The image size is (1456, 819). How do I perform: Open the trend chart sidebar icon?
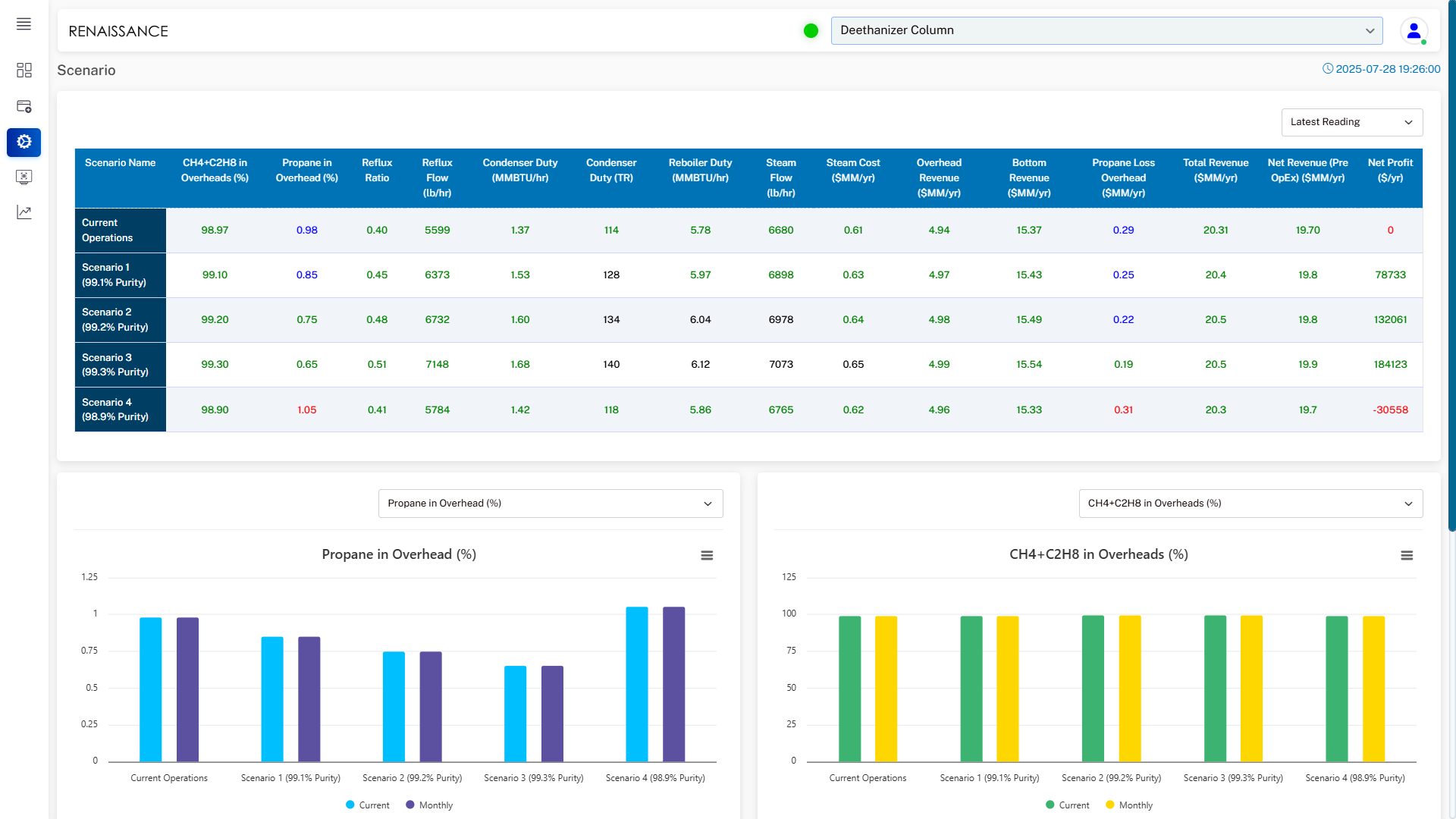(x=24, y=212)
